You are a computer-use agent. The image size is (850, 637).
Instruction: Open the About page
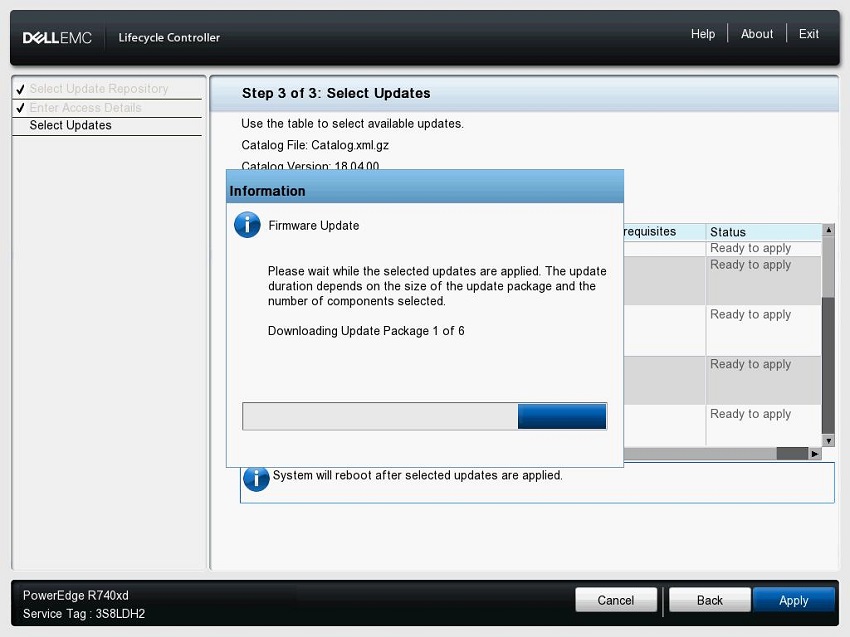coord(757,34)
